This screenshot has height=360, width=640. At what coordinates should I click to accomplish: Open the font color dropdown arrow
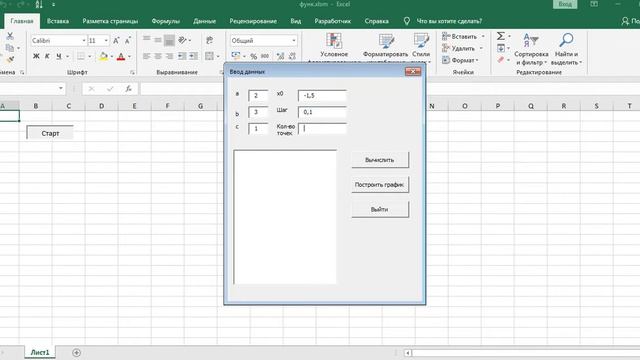pos(129,56)
